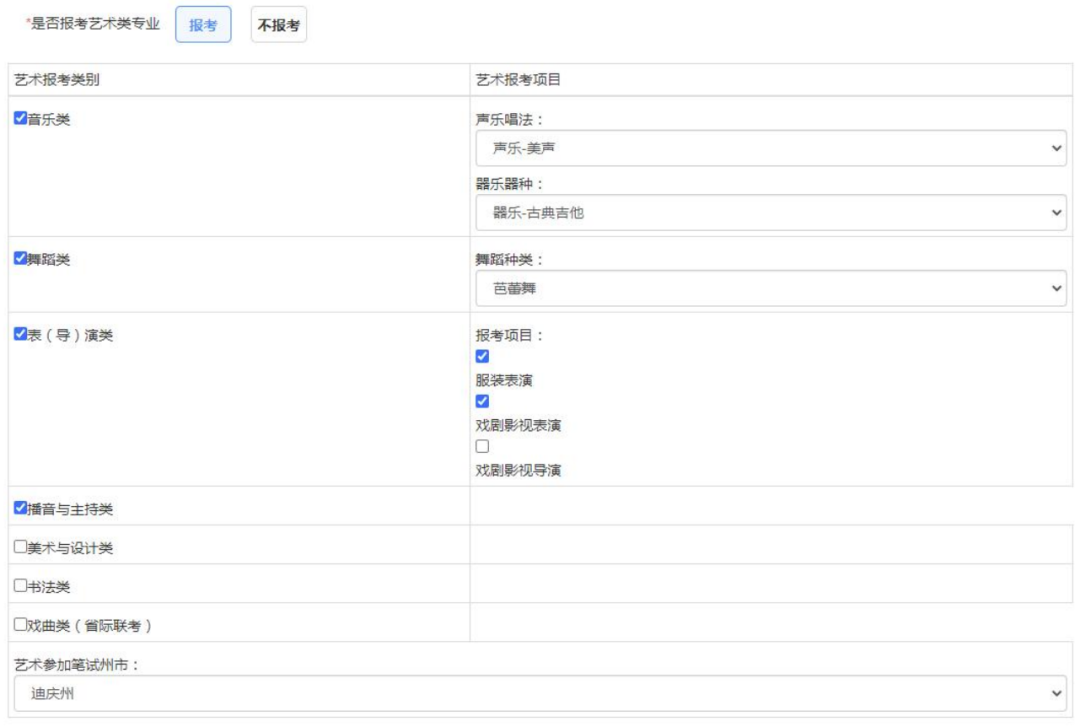The height and width of the screenshot is (727, 1080).
Task: Uncheck the 播音与主持类 checkbox
Action: click(x=20, y=508)
